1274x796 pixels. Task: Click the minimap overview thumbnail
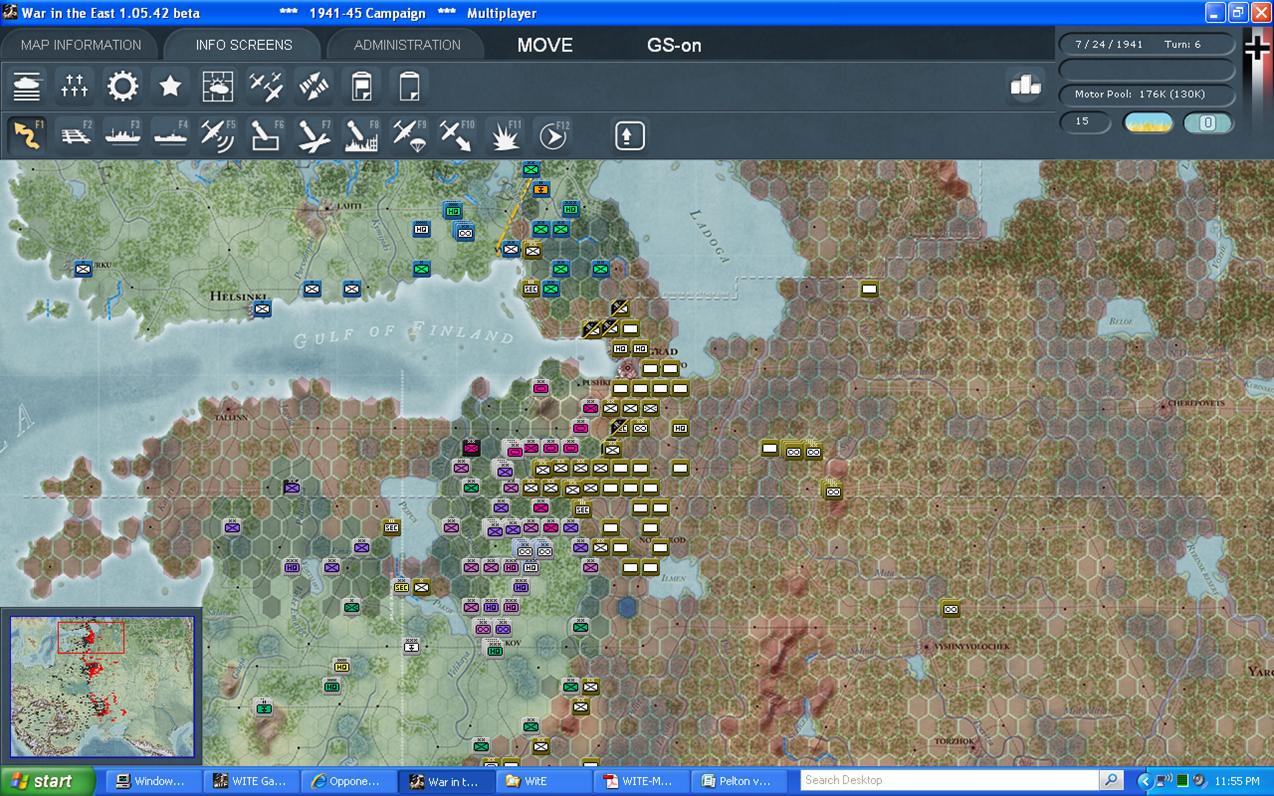click(102, 685)
